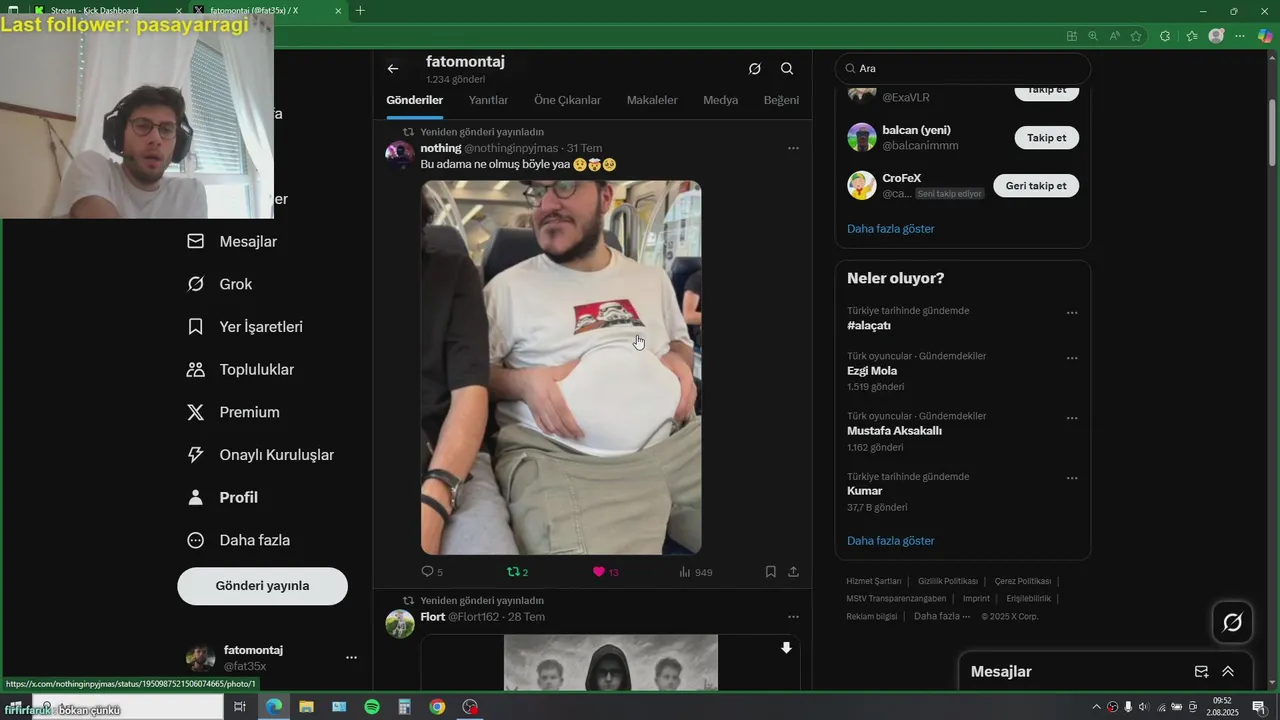
Task: Open browser settings three-dot menu
Action: (x=1241, y=36)
